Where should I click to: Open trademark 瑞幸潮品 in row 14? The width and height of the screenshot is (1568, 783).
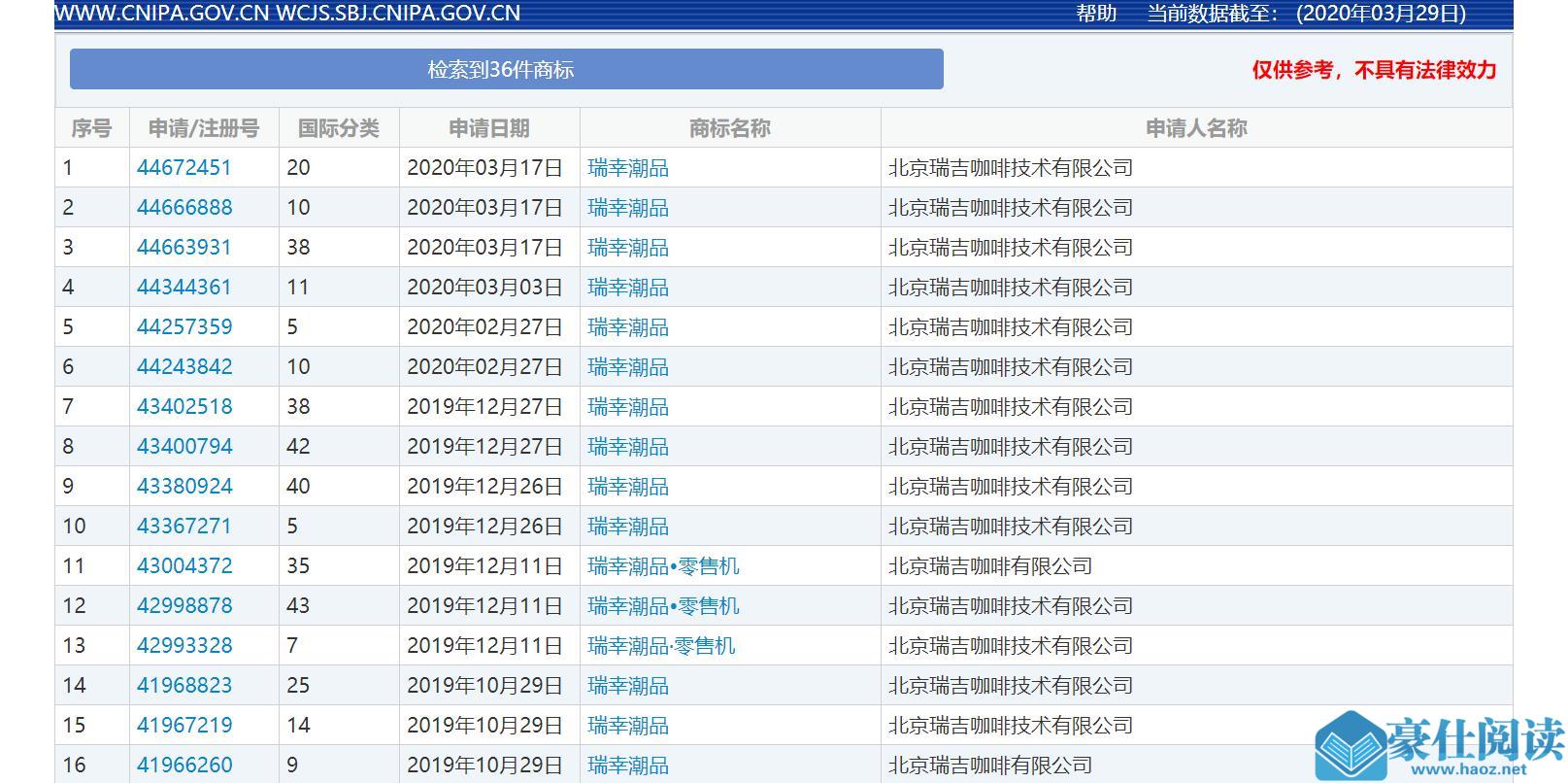(x=628, y=686)
